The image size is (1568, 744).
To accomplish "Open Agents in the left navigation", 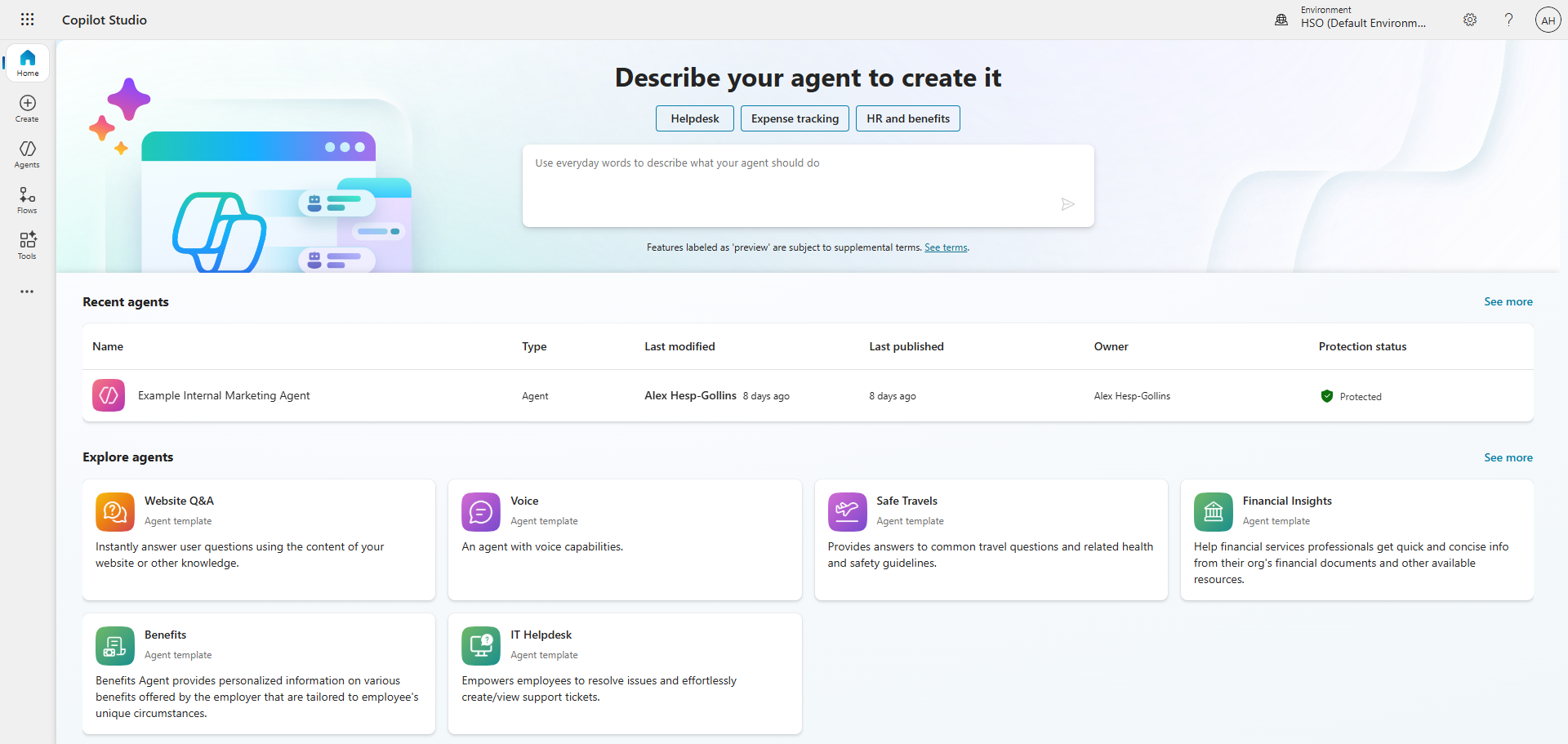I will pyautogui.click(x=28, y=154).
